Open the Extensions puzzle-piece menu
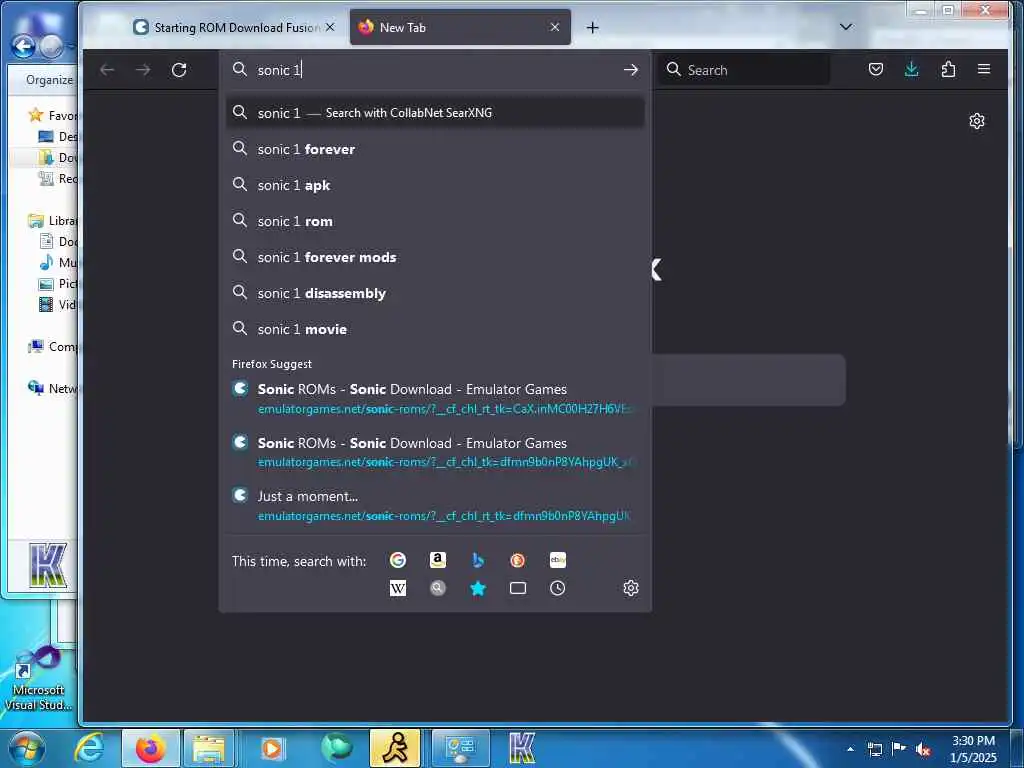 point(948,69)
